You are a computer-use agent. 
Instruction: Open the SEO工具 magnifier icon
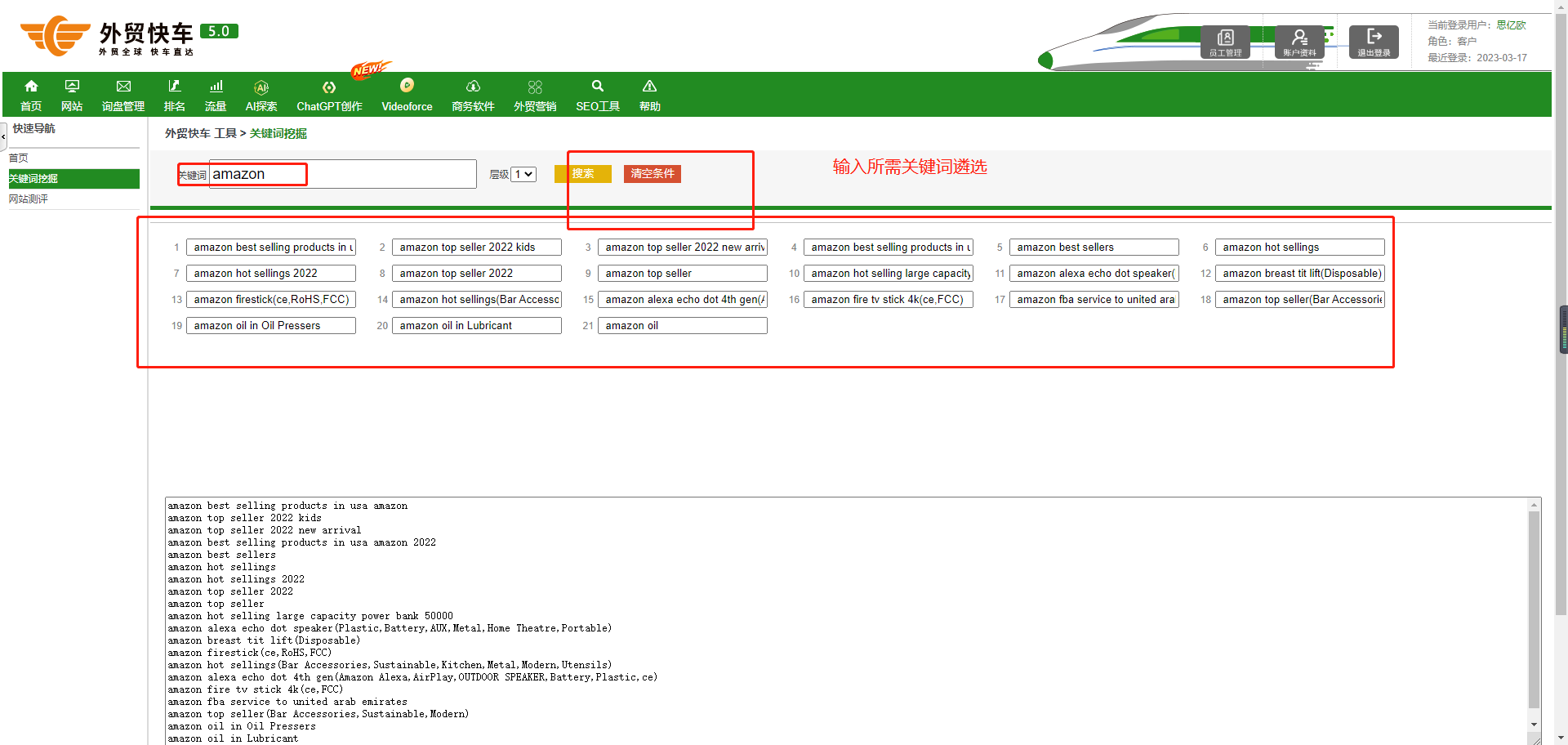pos(598,86)
